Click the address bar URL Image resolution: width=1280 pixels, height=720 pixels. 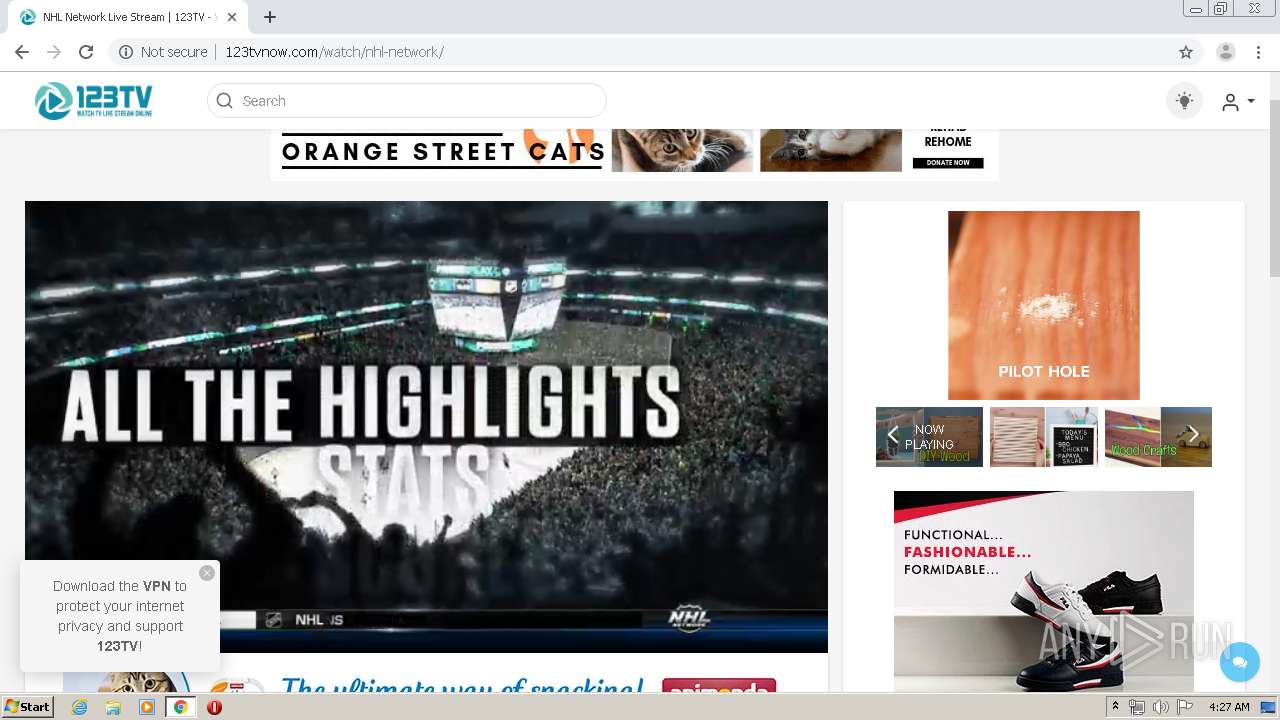[x=334, y=52]
